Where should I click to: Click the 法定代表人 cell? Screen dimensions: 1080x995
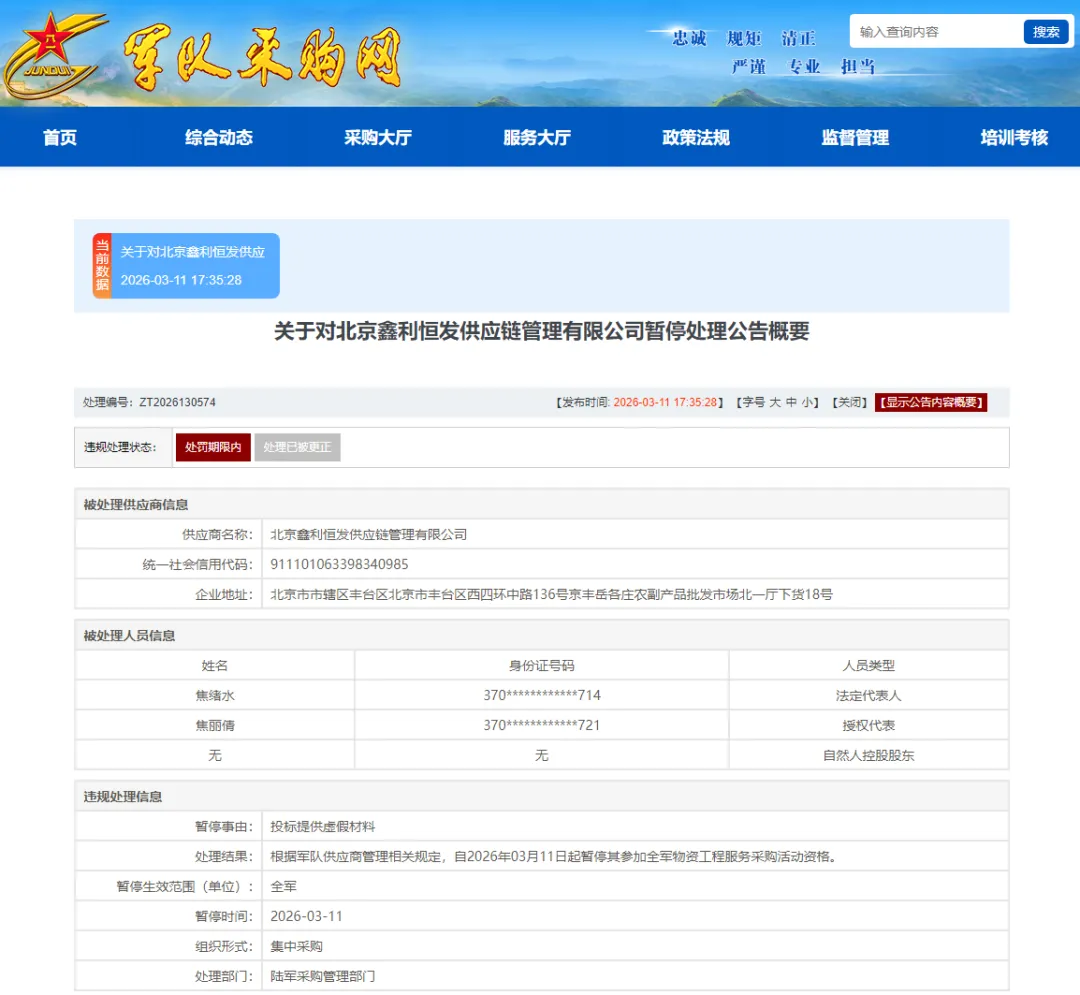[869, 695]
